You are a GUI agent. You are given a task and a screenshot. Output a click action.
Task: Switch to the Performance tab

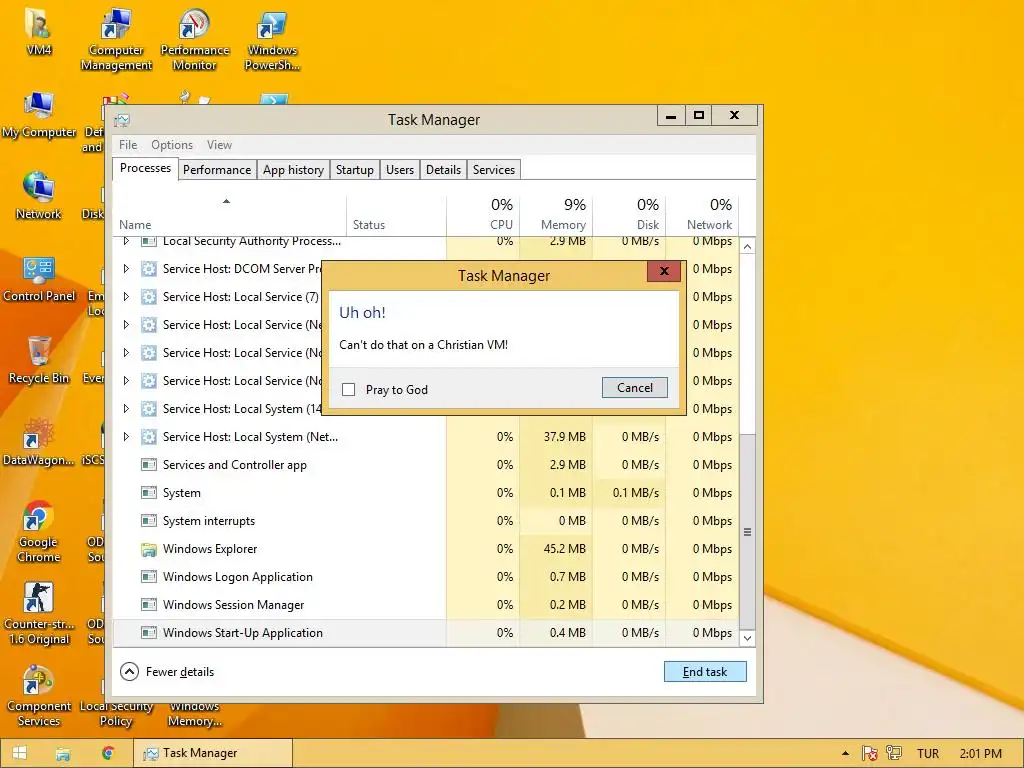tap(217, 170)
